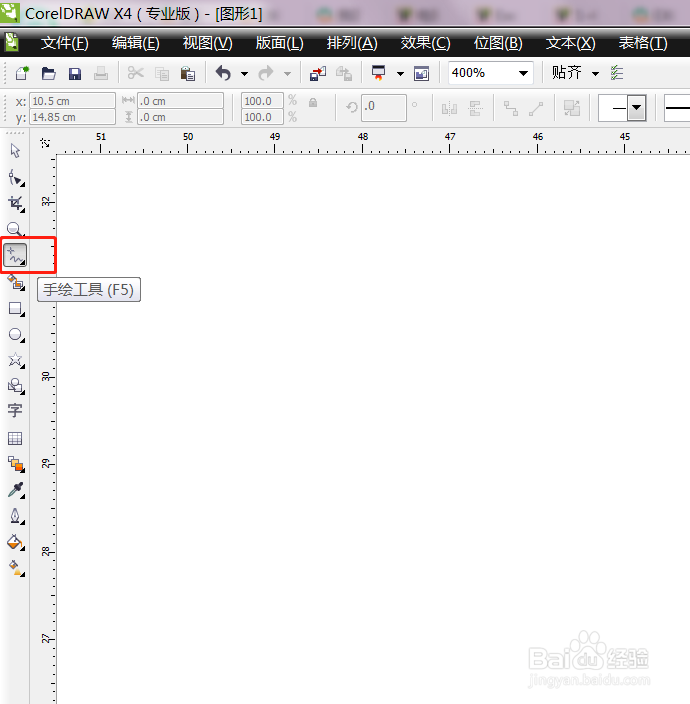Select the Text tool

(15, 410)
